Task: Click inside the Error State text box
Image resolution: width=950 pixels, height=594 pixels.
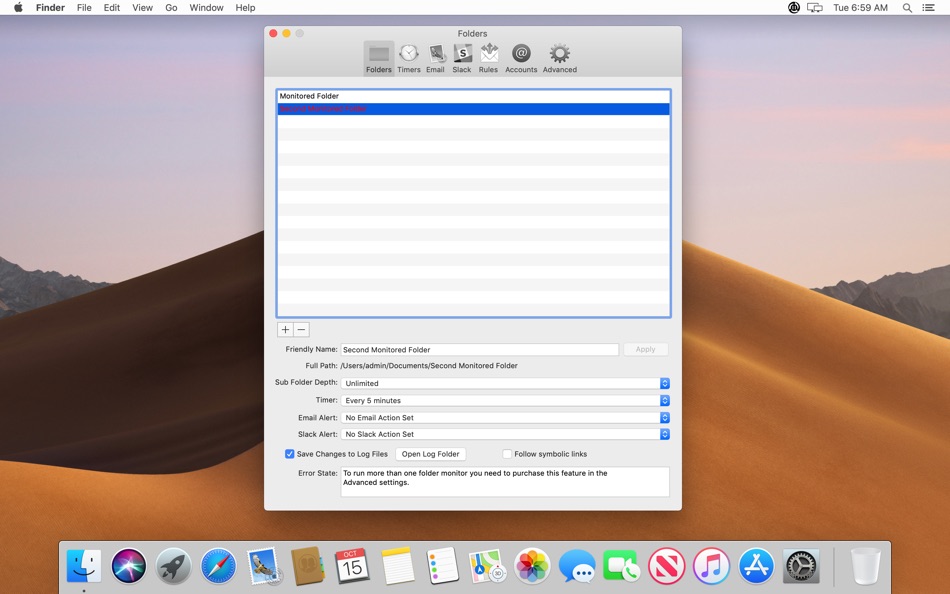Action: pos(505,482)
